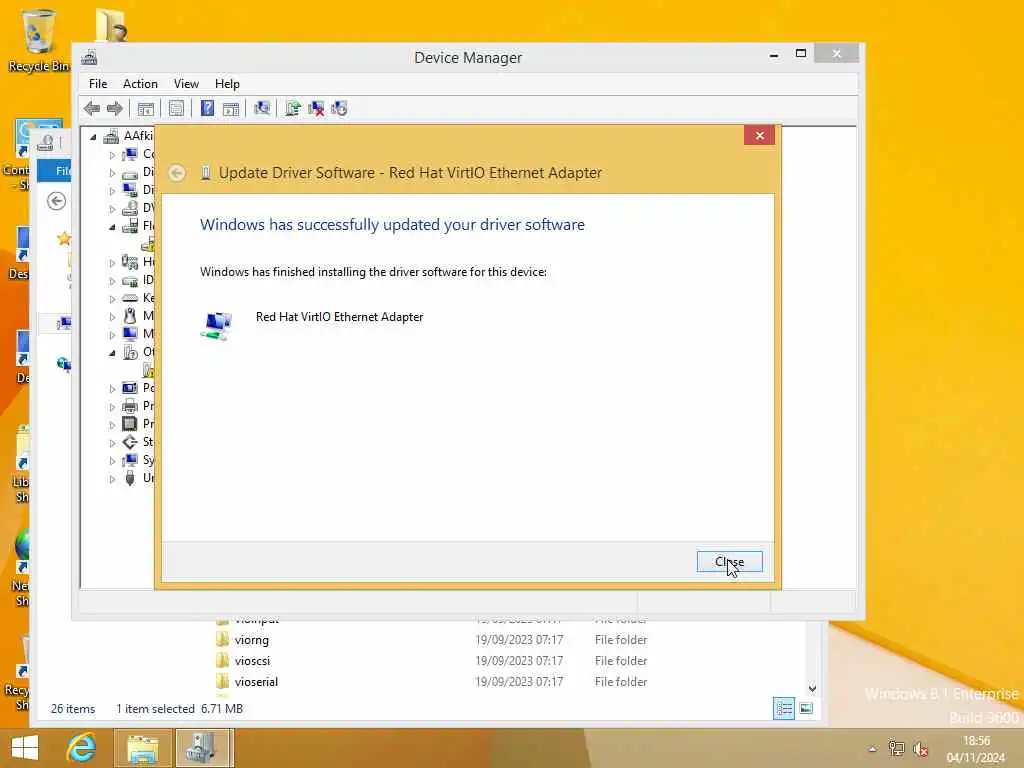
Task: Click Uninstall device icon with red X
Action: [x=316, y=108]
